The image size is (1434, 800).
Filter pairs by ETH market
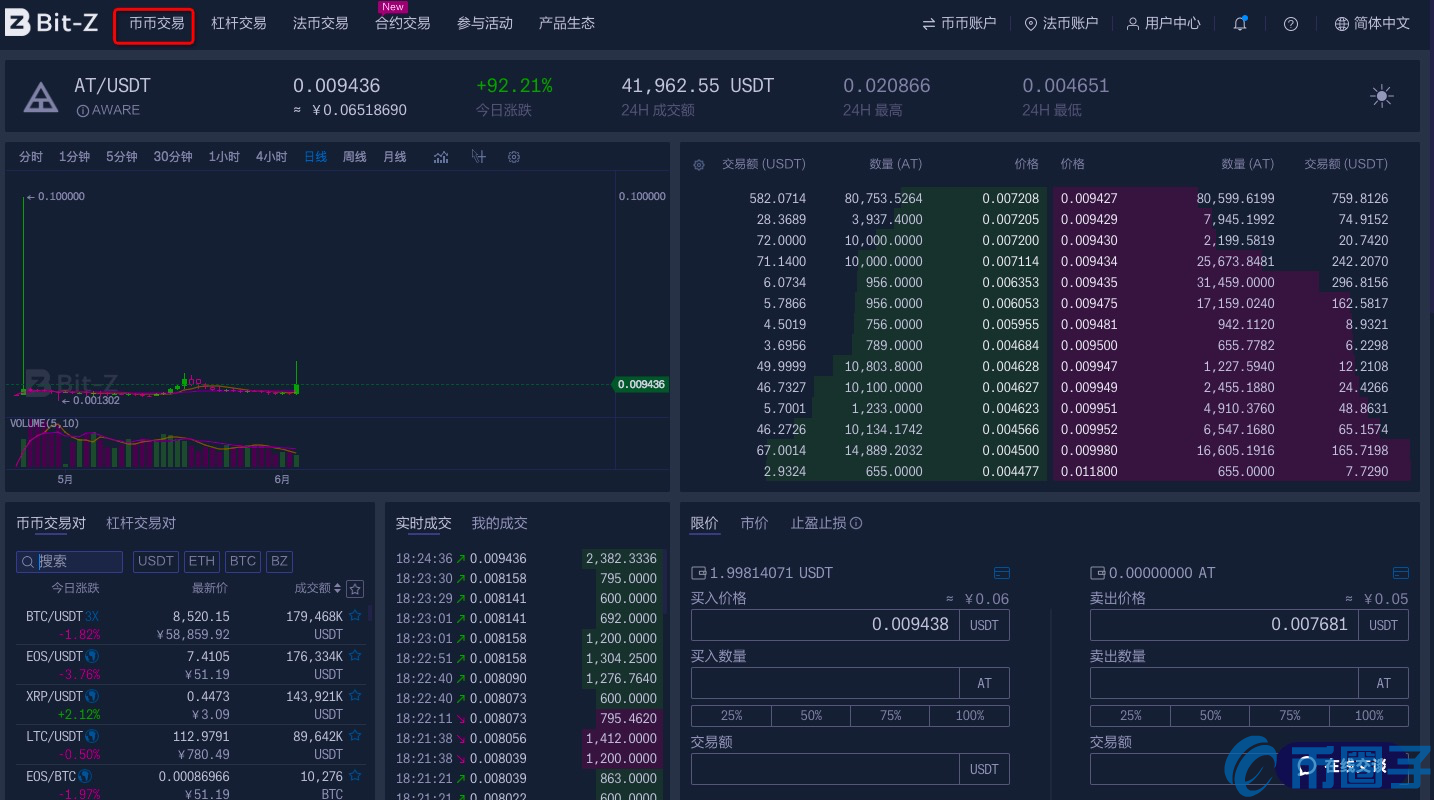coord(202,561)
